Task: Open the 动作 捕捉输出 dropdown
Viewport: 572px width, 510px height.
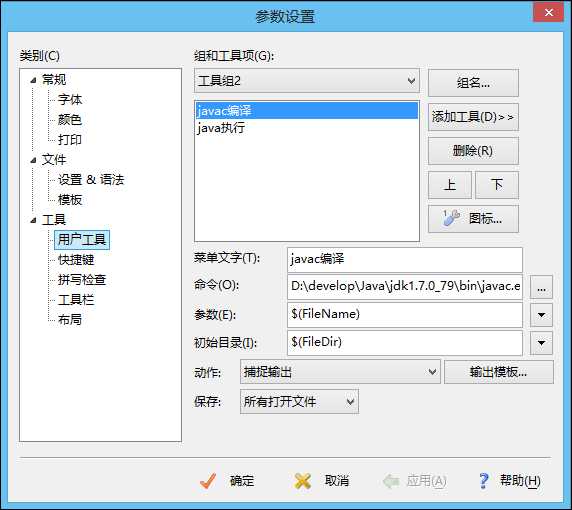Action: 340,372
